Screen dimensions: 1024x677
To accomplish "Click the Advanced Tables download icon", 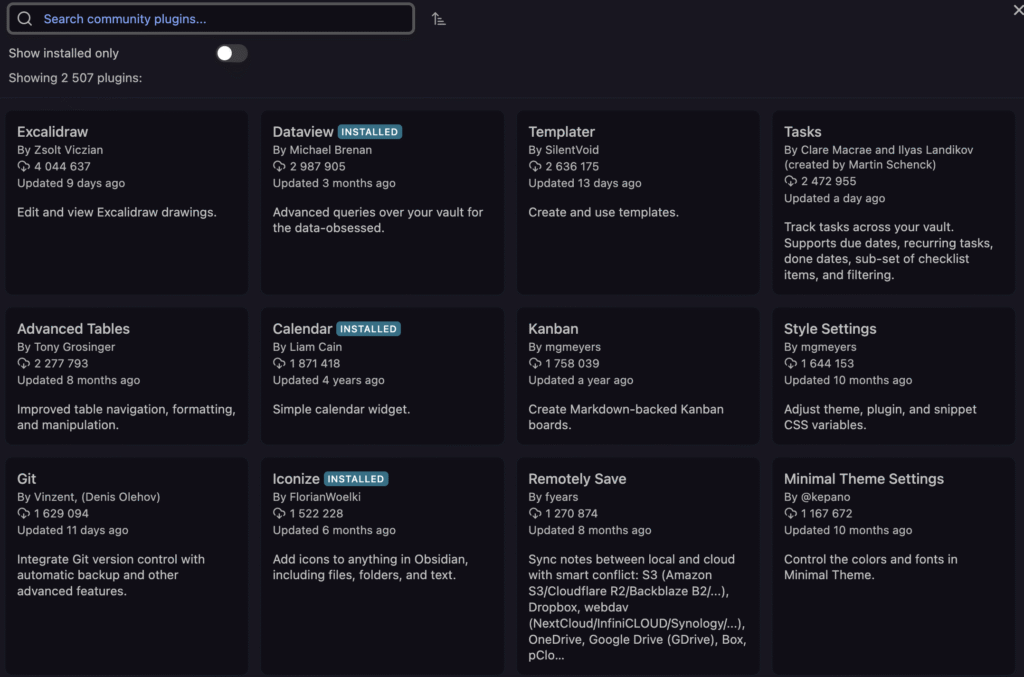I will 24,363.
